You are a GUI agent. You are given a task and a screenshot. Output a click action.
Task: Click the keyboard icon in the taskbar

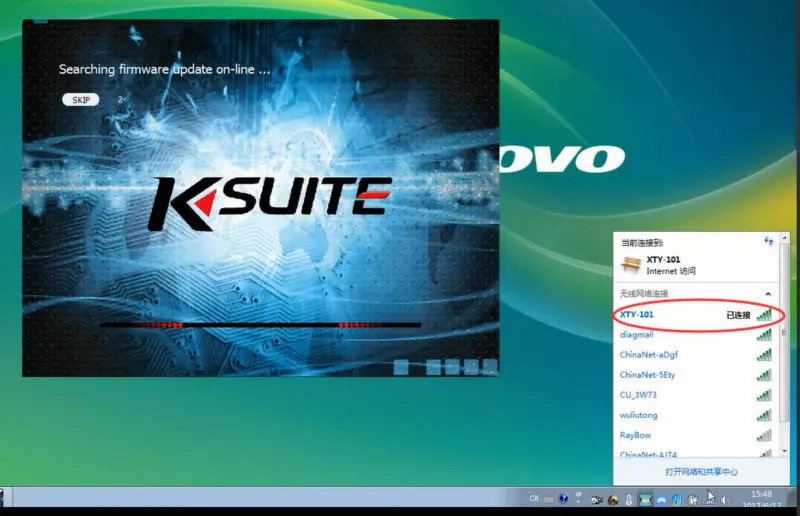(x=548, y=500)
